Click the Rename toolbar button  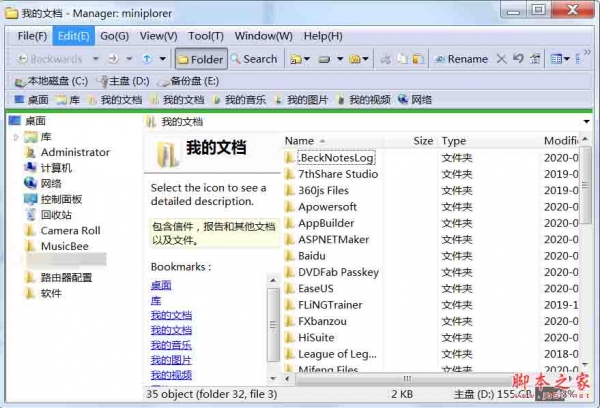point(461,59)
